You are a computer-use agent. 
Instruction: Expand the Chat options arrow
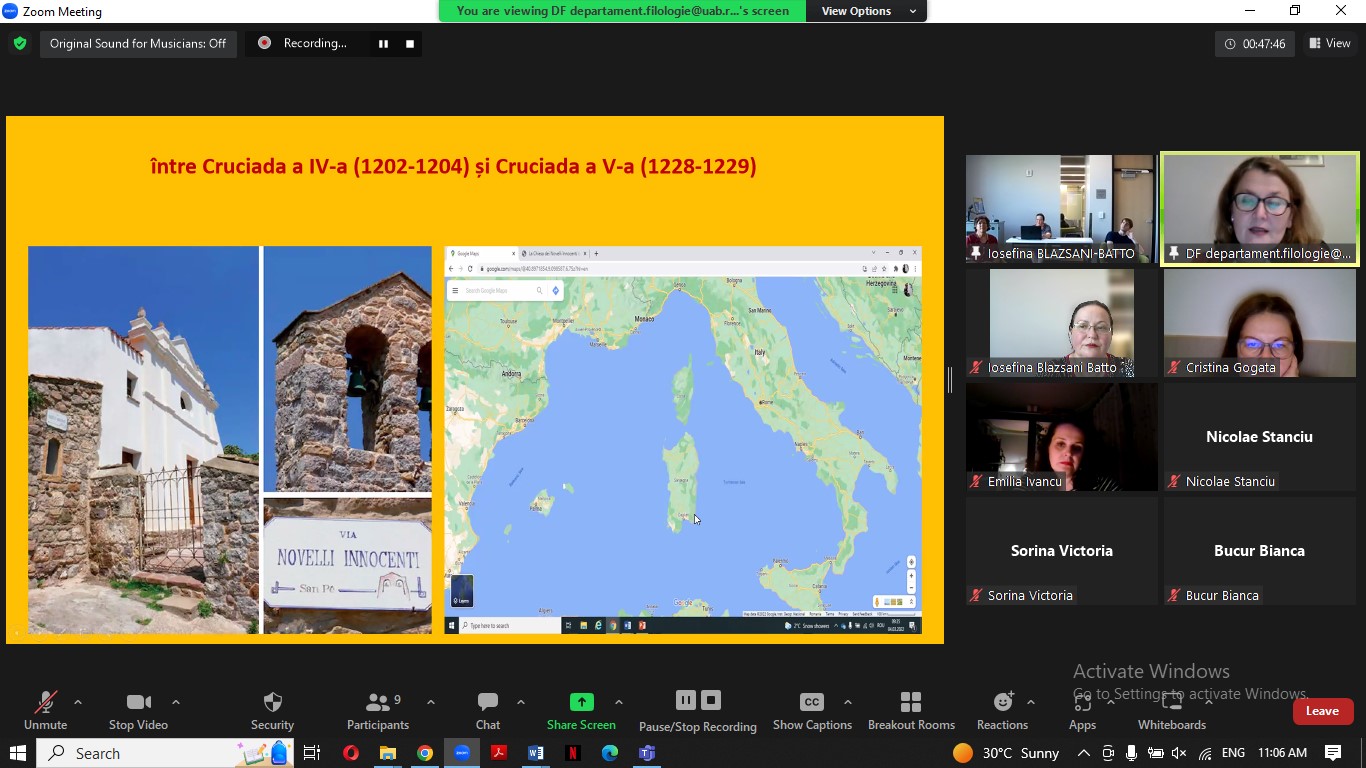point(521,702)
